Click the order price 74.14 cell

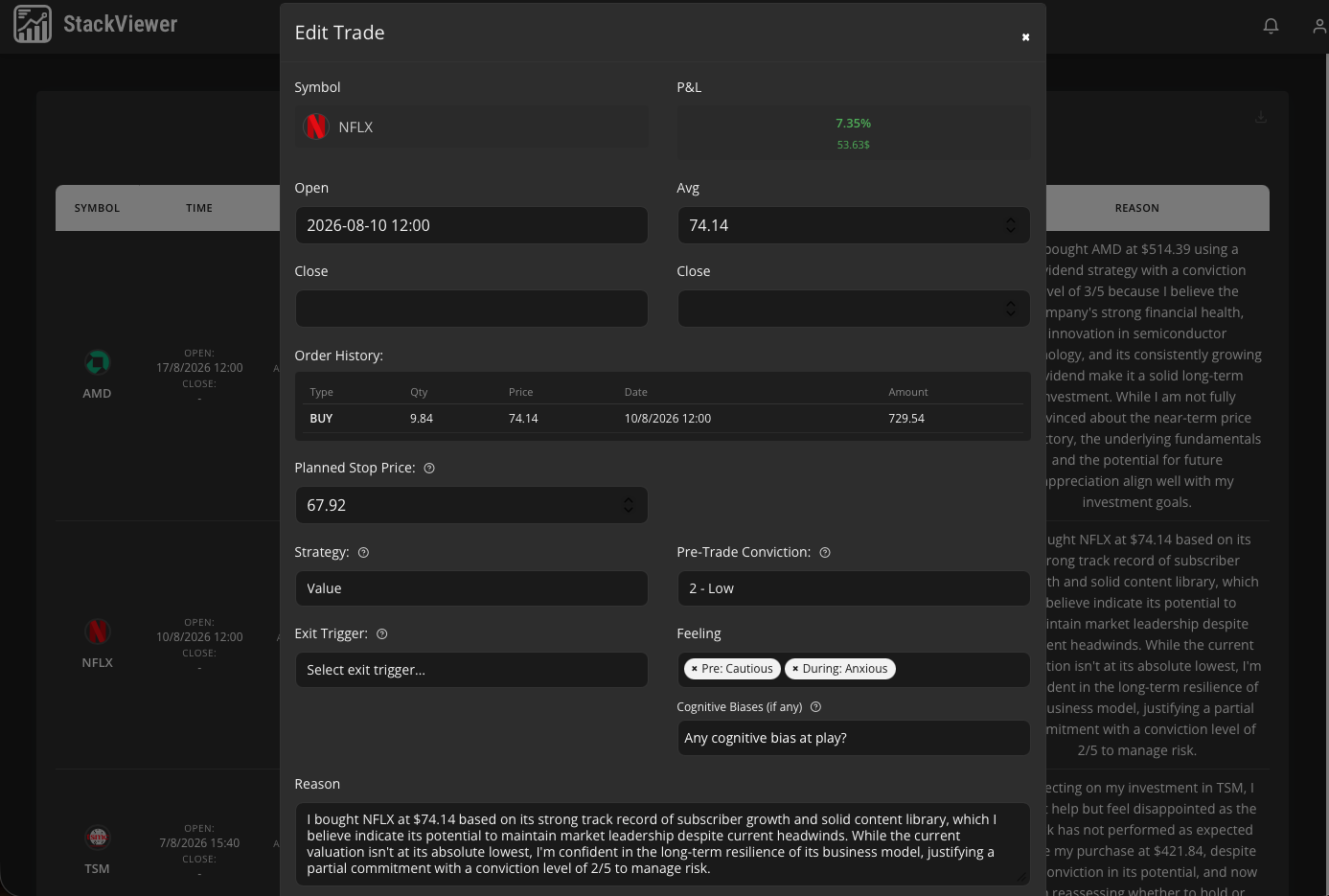coord(523,419)
